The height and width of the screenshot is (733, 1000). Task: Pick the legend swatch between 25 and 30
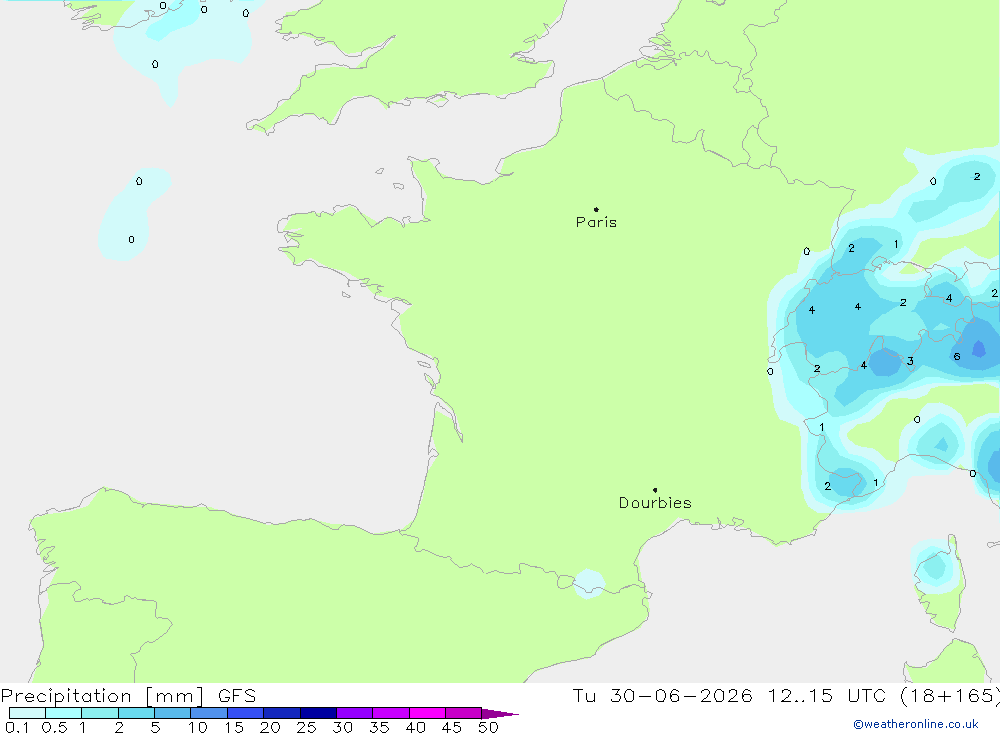318,713
